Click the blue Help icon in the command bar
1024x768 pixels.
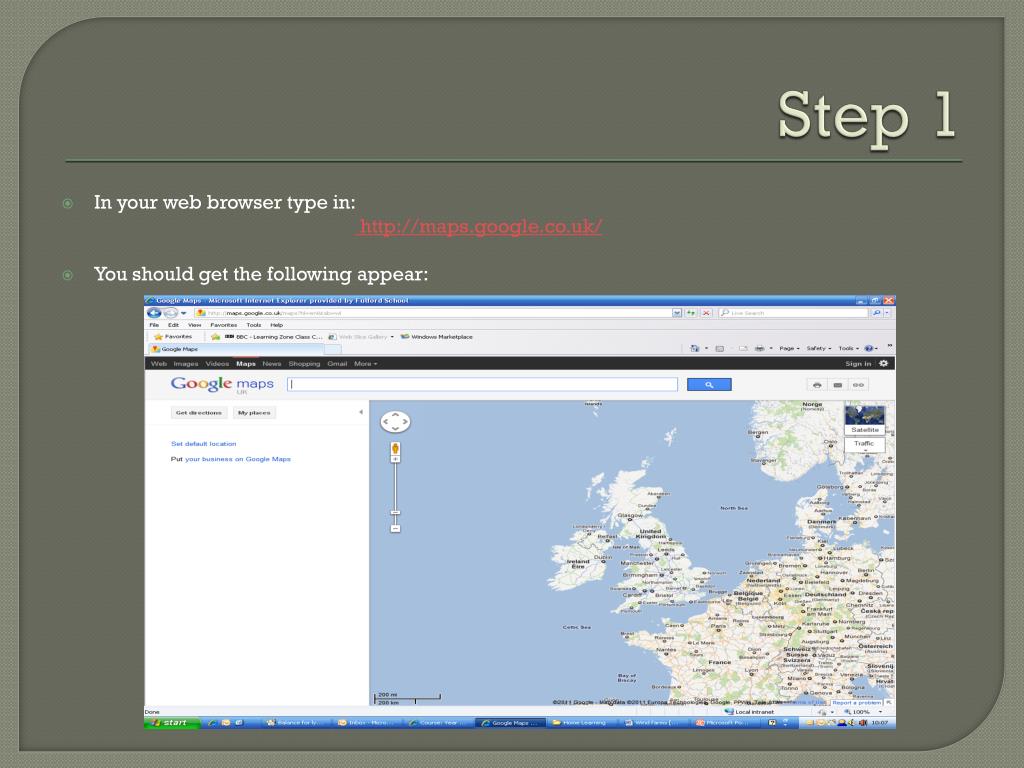(869, 348)
